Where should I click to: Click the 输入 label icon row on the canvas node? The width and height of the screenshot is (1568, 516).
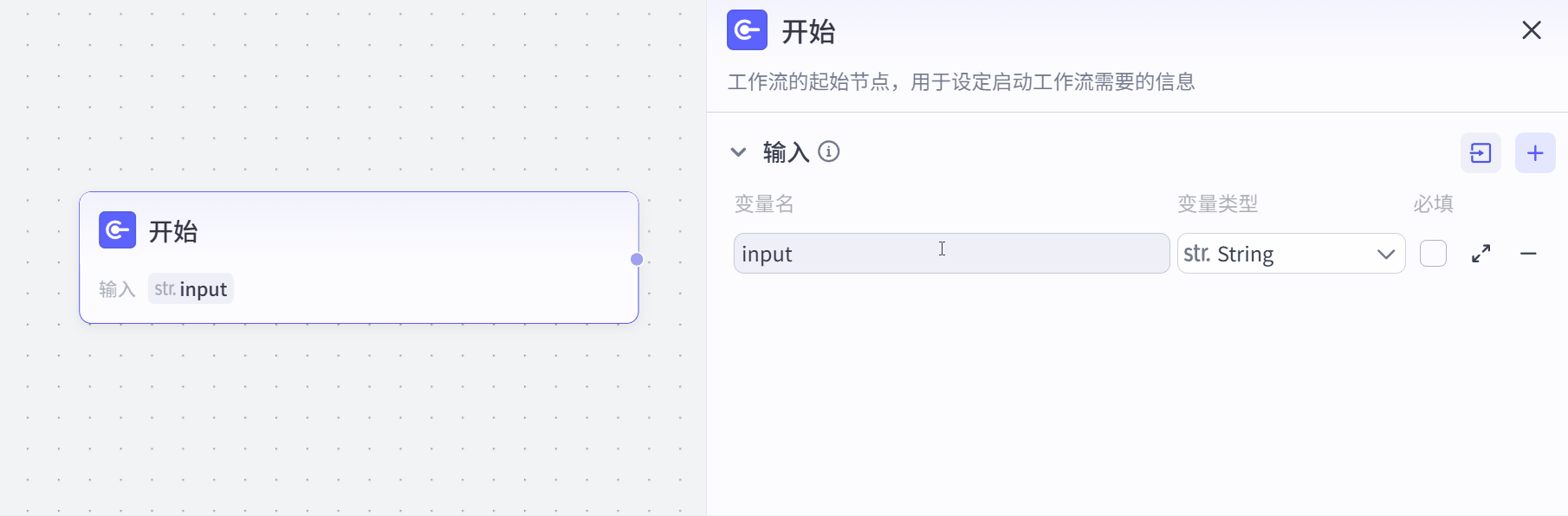(117, 288)
